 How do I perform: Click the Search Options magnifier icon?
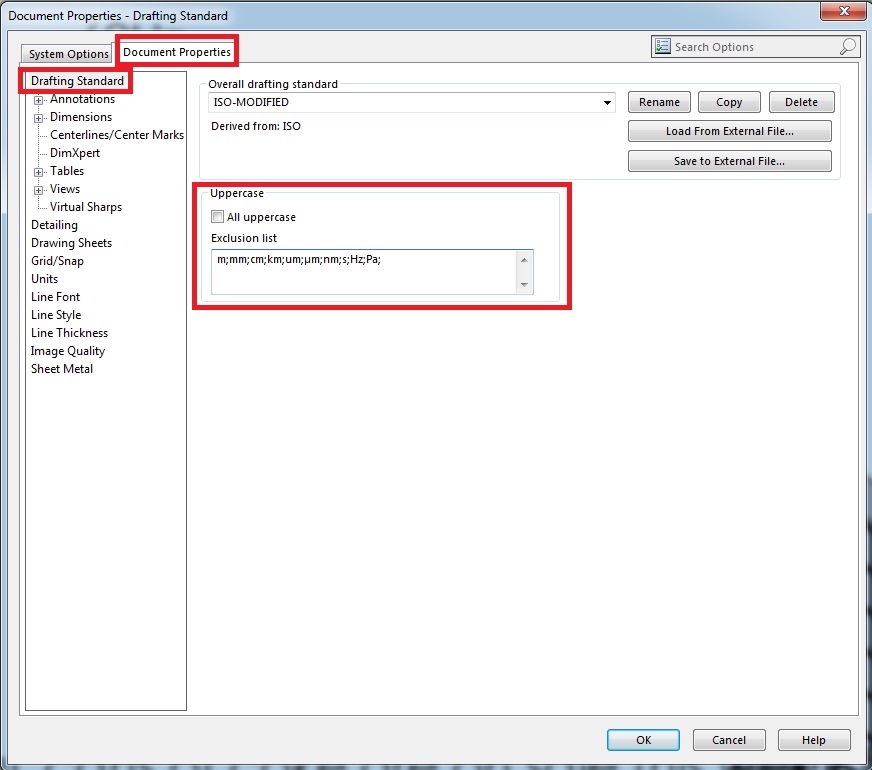tap(847, 46)
